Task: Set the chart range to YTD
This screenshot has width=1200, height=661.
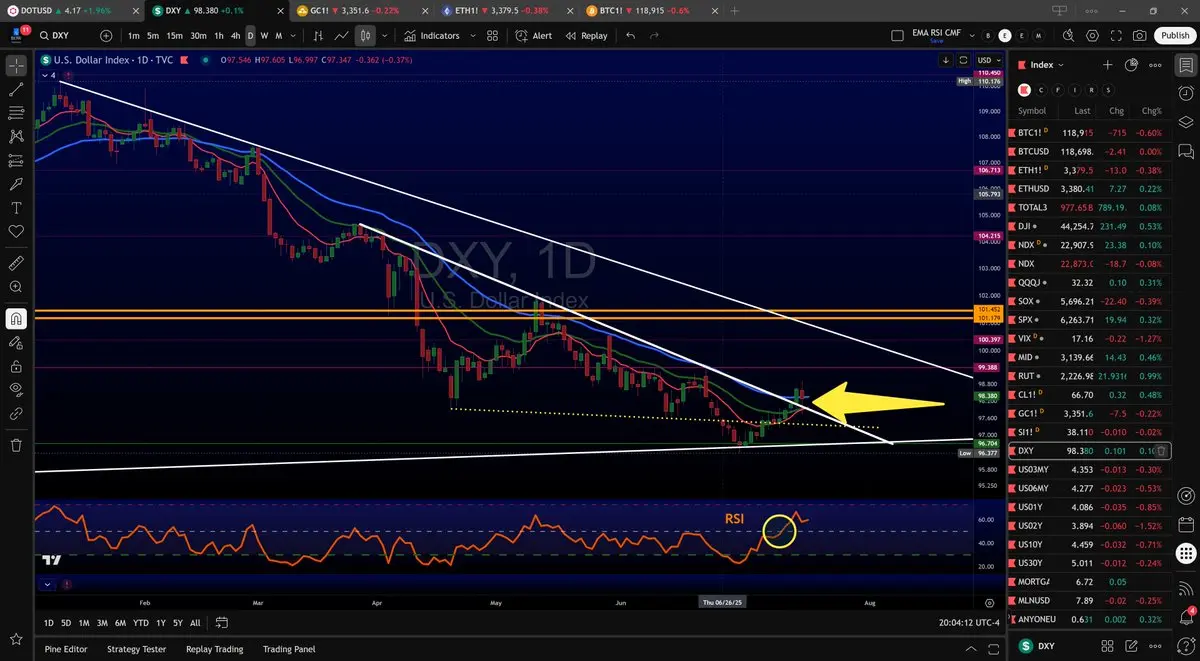Action: tap(141, 623)
